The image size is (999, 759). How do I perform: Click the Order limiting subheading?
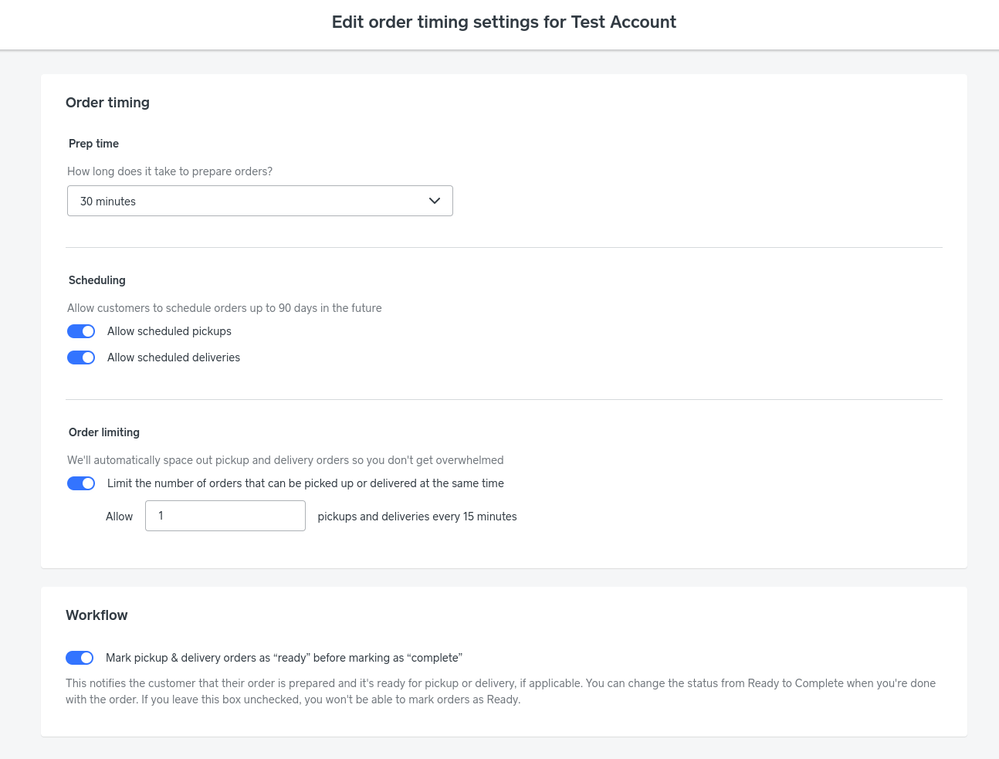[104, 432]
